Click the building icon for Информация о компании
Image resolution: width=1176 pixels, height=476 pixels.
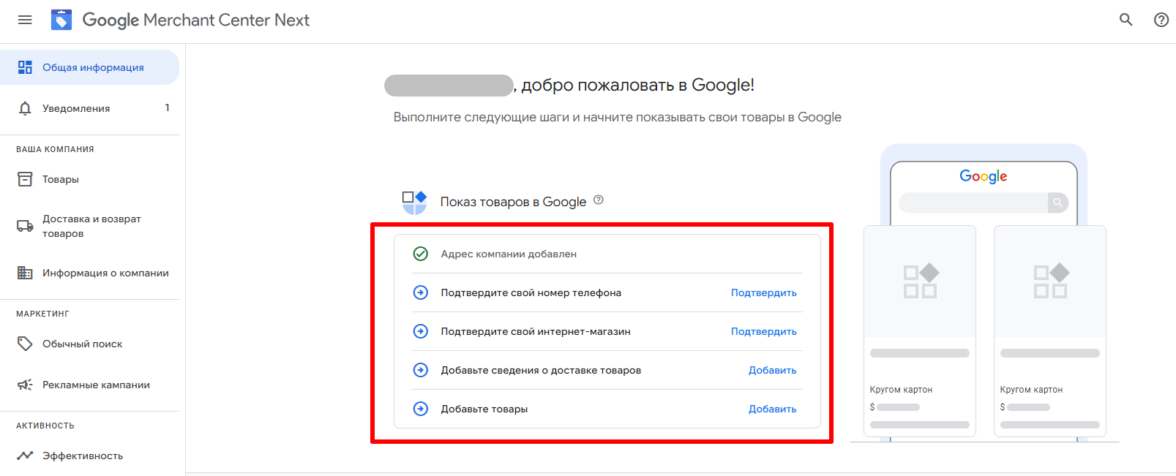25,273
